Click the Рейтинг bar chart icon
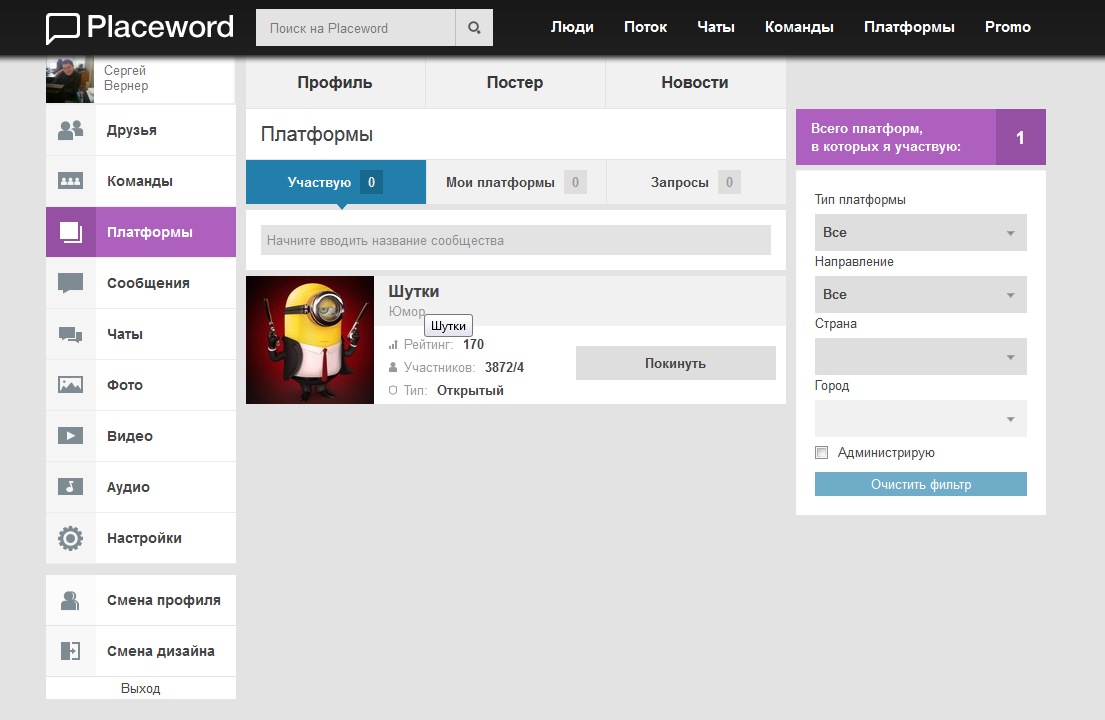 [x=393, y=345]
